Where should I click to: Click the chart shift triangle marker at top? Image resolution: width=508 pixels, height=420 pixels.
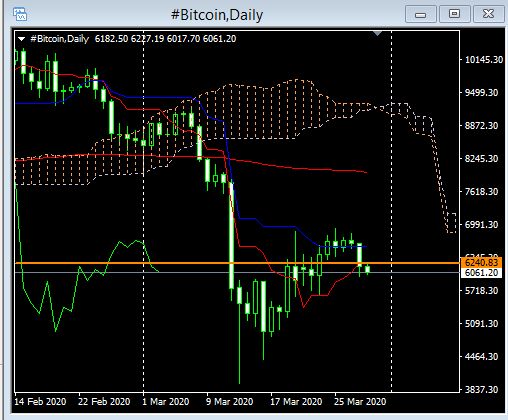[377, 33]
